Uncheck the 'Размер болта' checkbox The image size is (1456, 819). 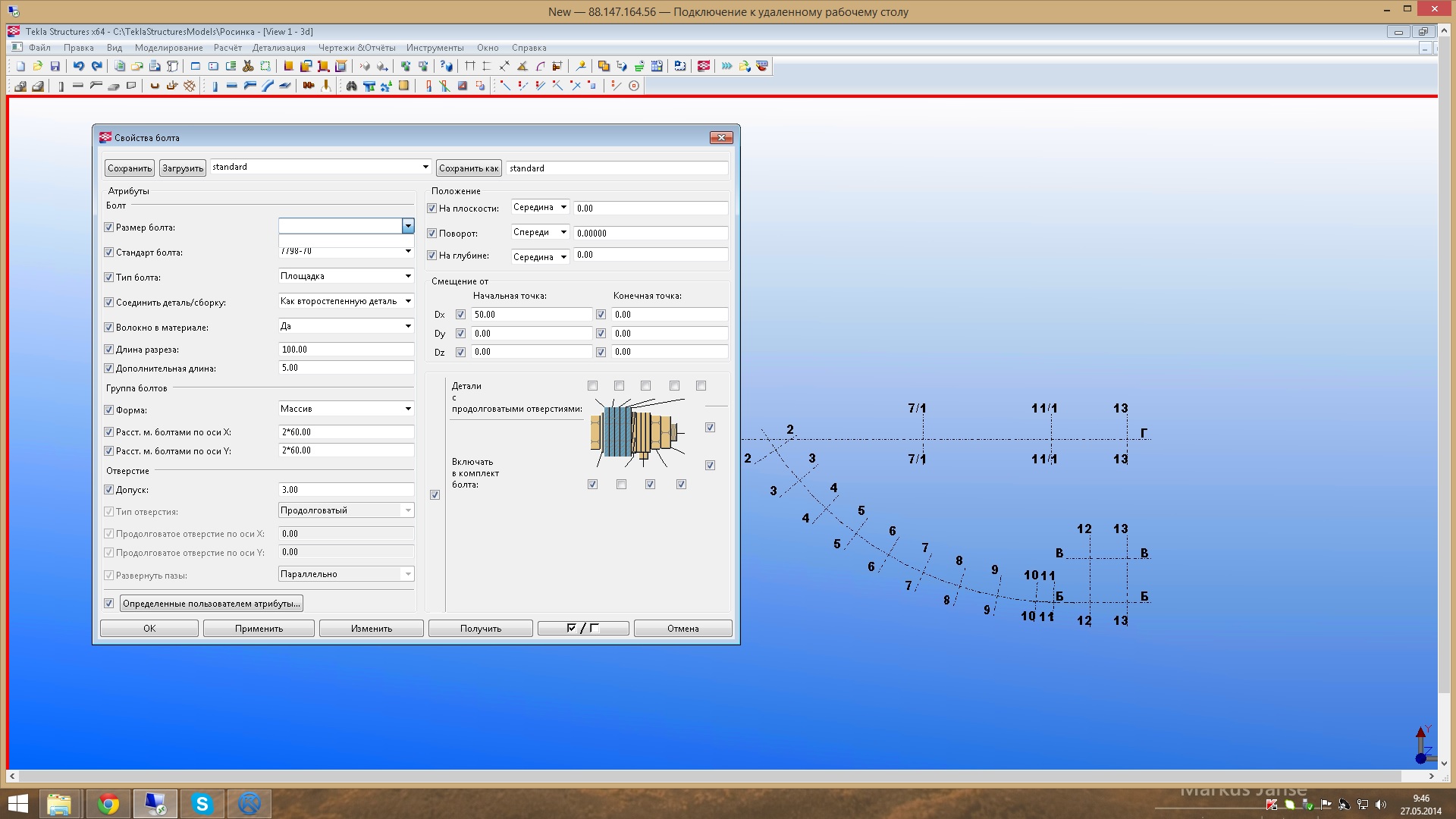pyautogui.click(x=109, y=227)
